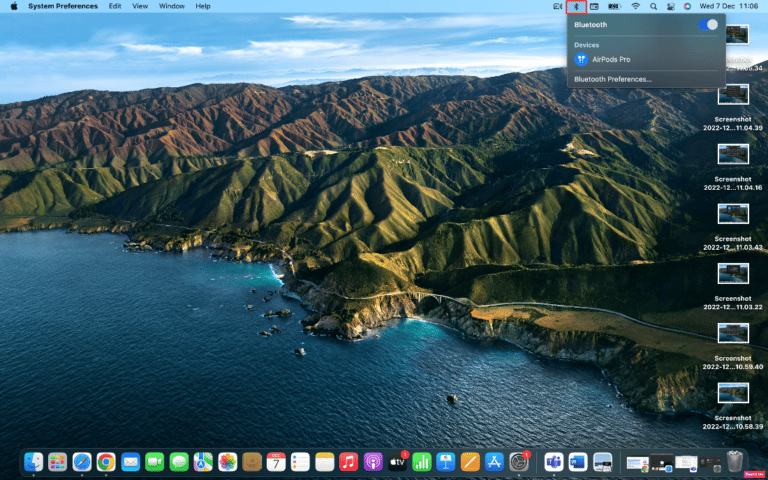
Task: Turn off the Bluetooth toggle switch
Action: point(708,24)
